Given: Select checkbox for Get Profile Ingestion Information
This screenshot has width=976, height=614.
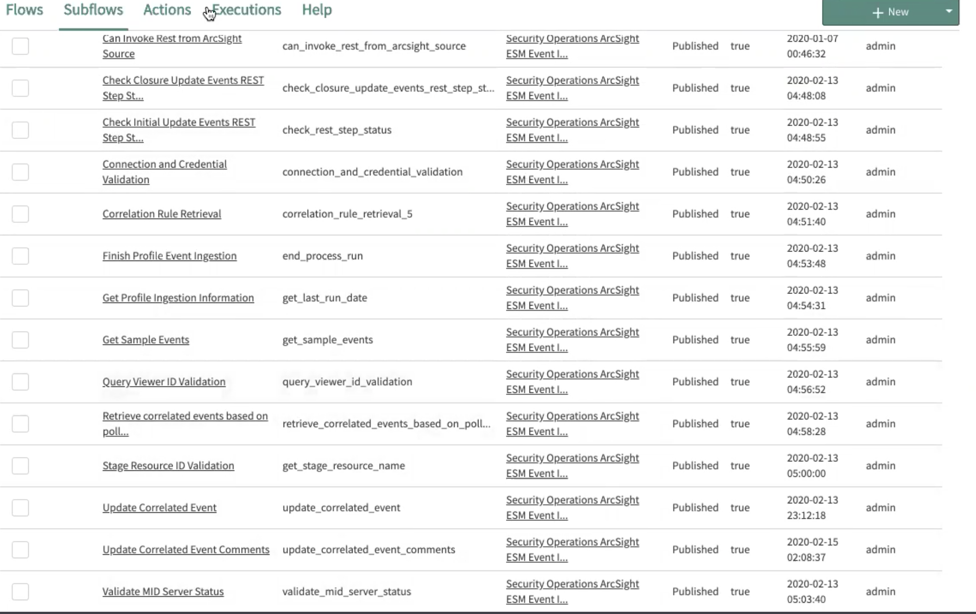Looking at the screenshot, I should (21, 298).
